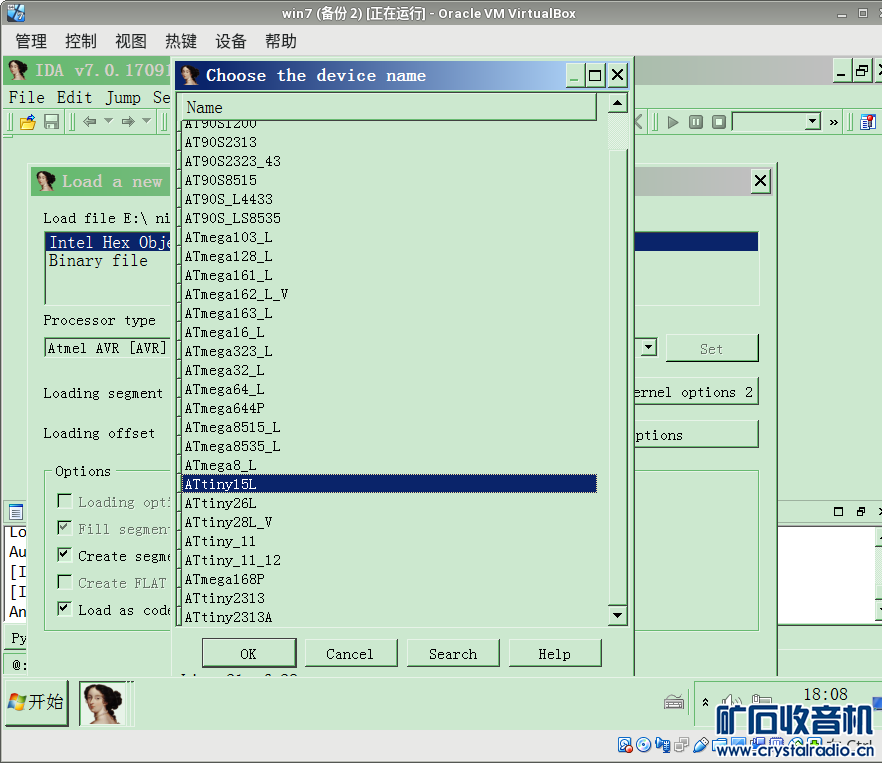
Task: Click the IDA portrait icon in taskbar
Action: [107, 703]
